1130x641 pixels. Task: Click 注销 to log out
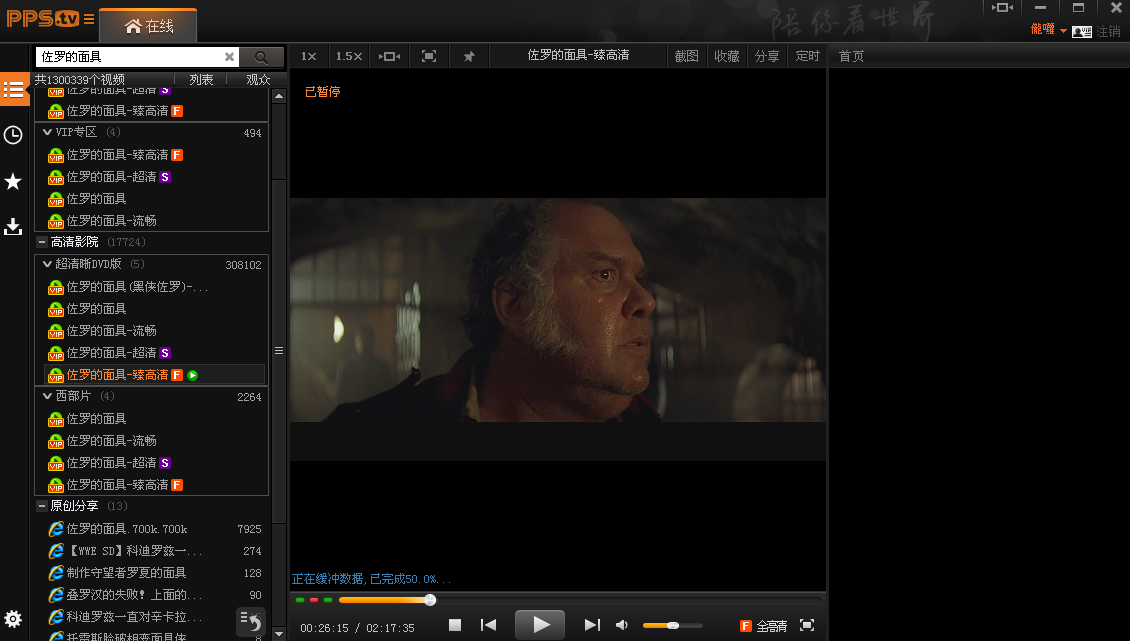1109,32
